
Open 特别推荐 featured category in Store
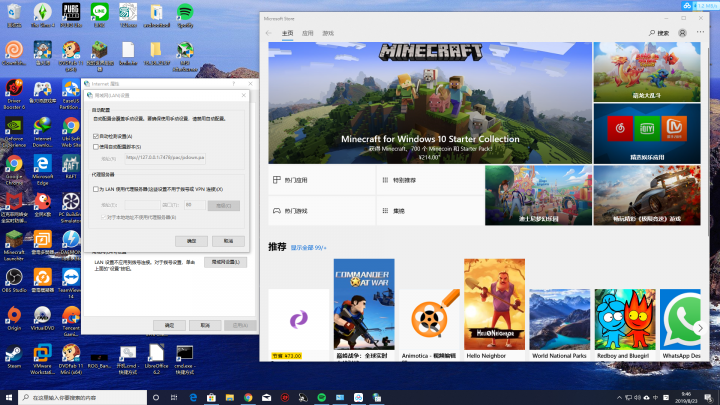pyautogui.click(x=430, y=180)
